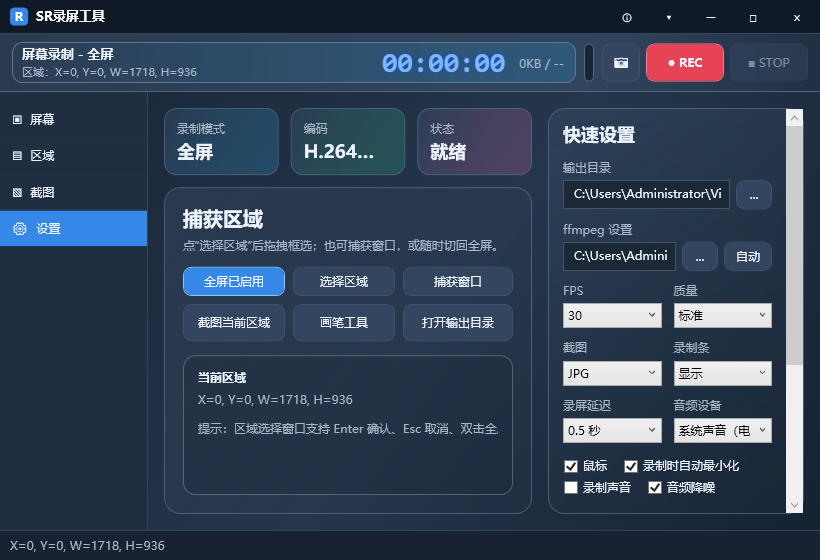Click the 设置 gear icon
Image resolution: width=820 pixels, height=560 pixels.
[20, 228]
